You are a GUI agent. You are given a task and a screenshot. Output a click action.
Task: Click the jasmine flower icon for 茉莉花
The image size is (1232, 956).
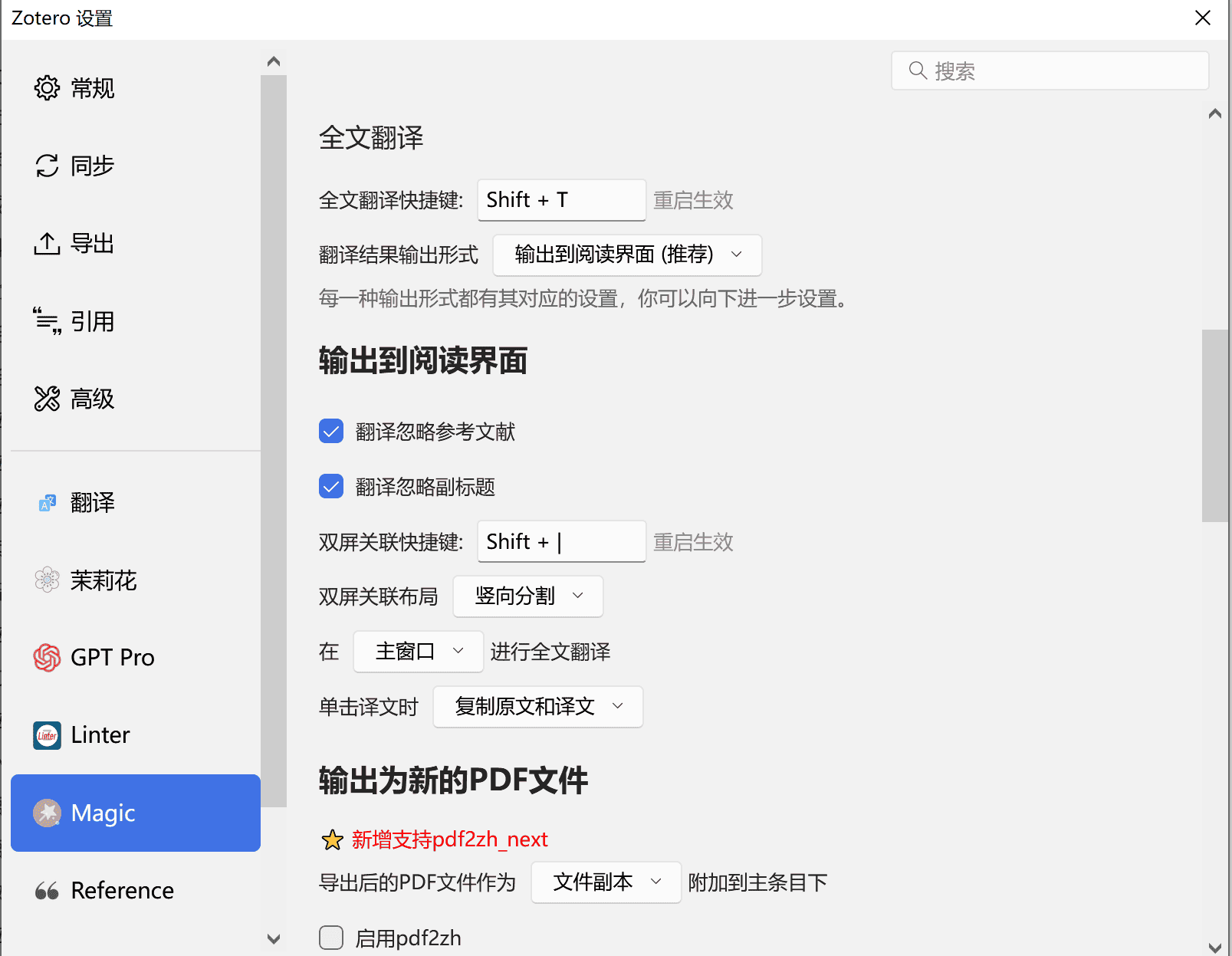[47, 580]
